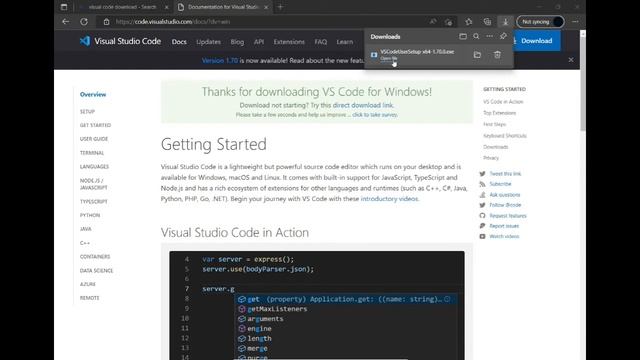Click the address bar URL field
The height and width of the screenshot is (360, 640).
pos(261,22)
